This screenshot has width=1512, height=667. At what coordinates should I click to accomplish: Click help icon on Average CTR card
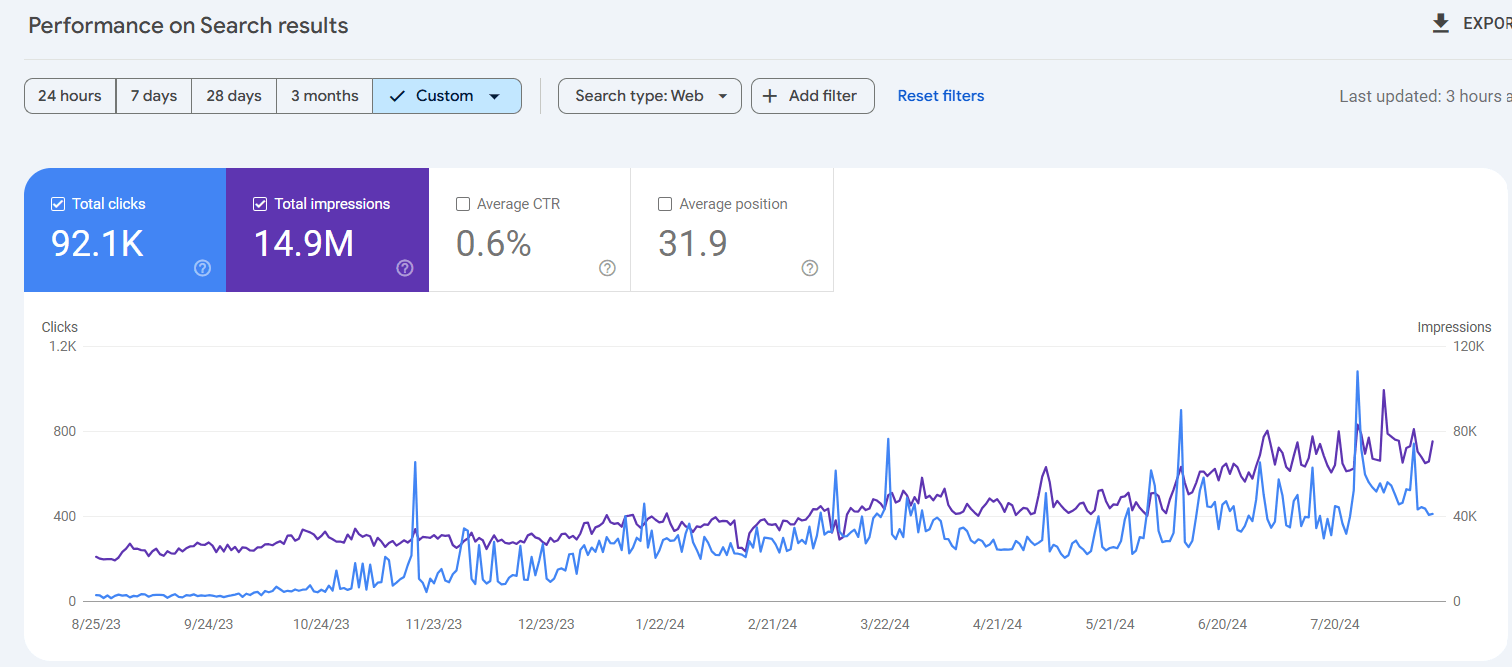tap(607, 268)
